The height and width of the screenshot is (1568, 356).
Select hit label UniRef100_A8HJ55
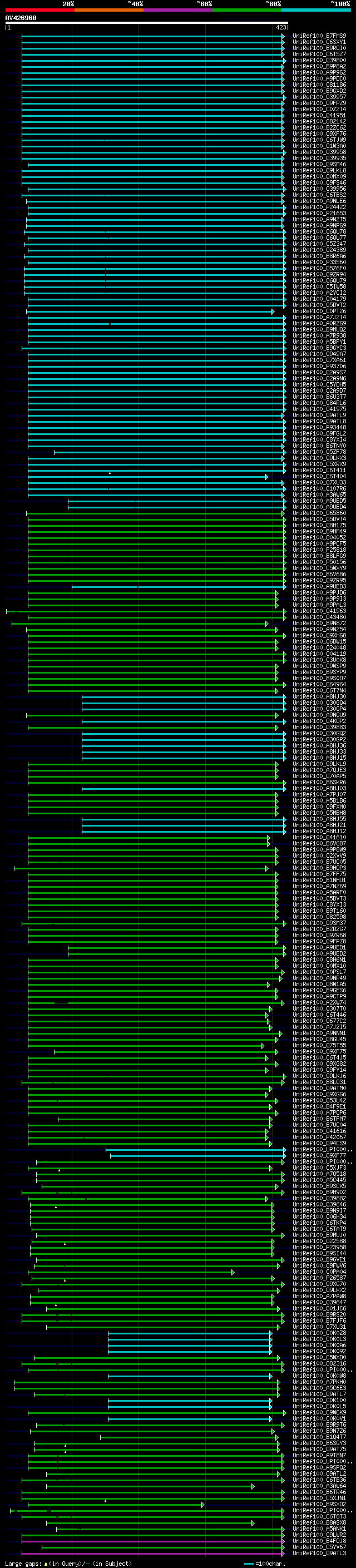click(x=319, y=819)
